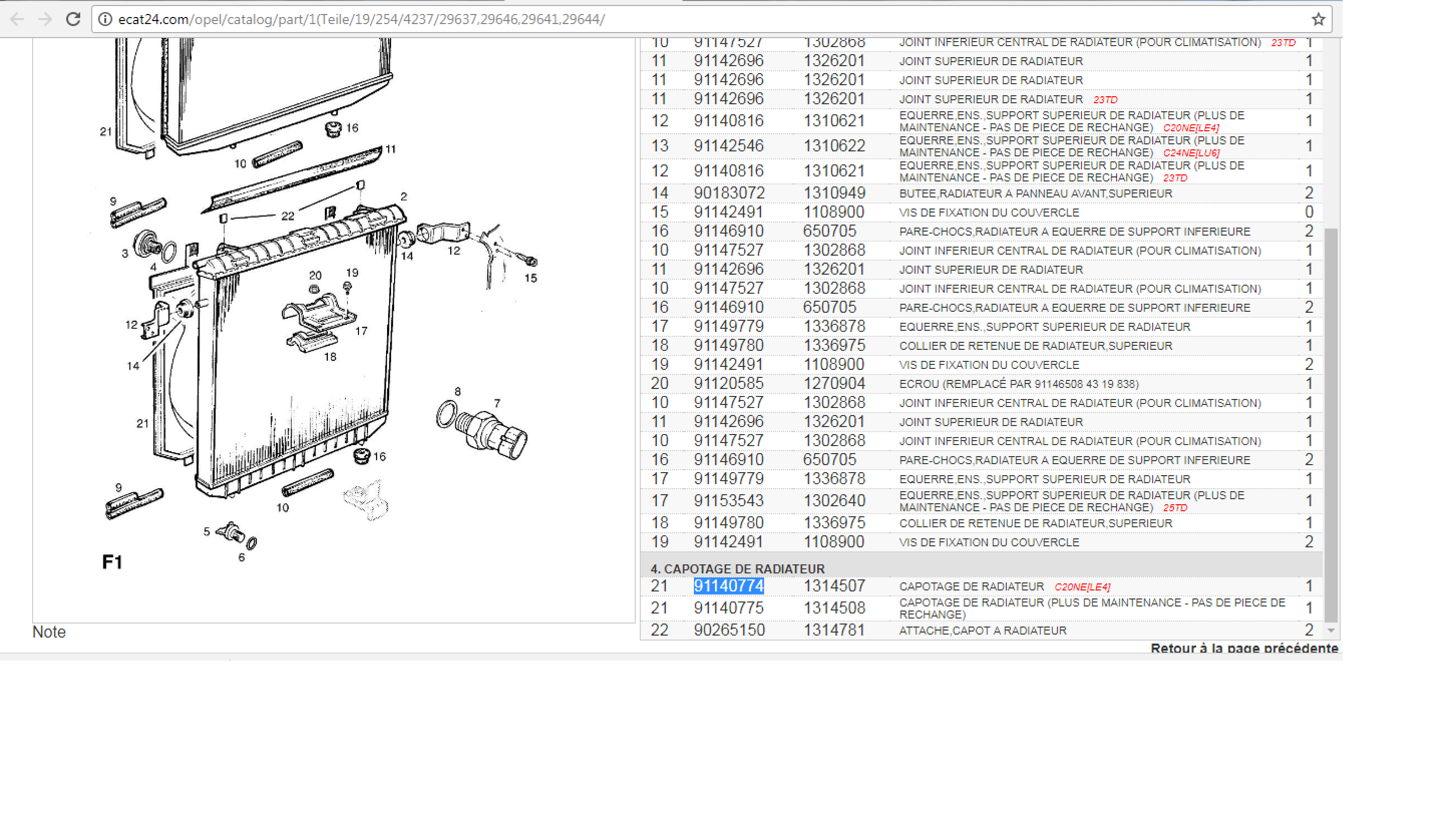Click the parts list scrollbar thumb

(1331, 425)
